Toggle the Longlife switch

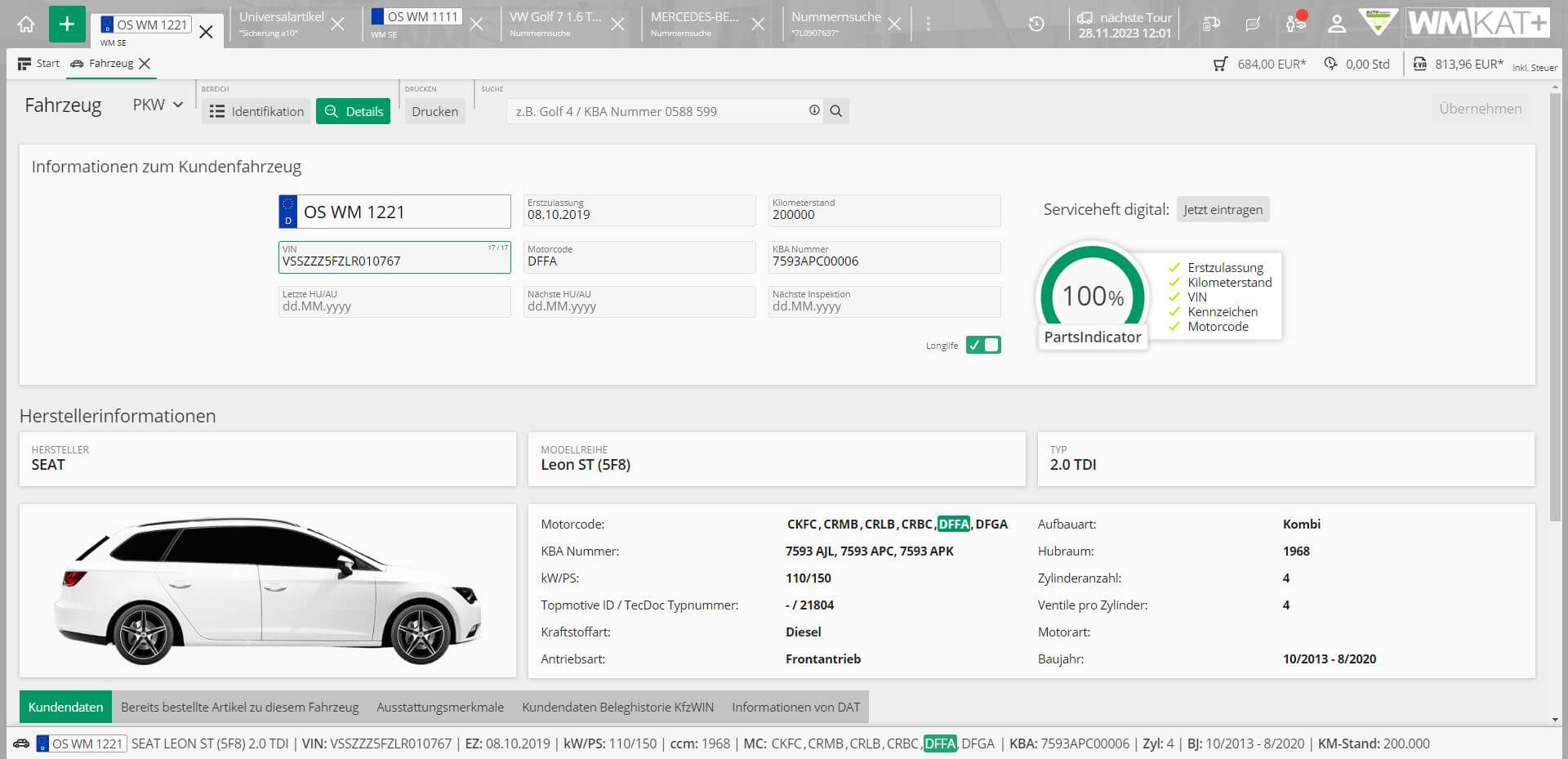983,345
